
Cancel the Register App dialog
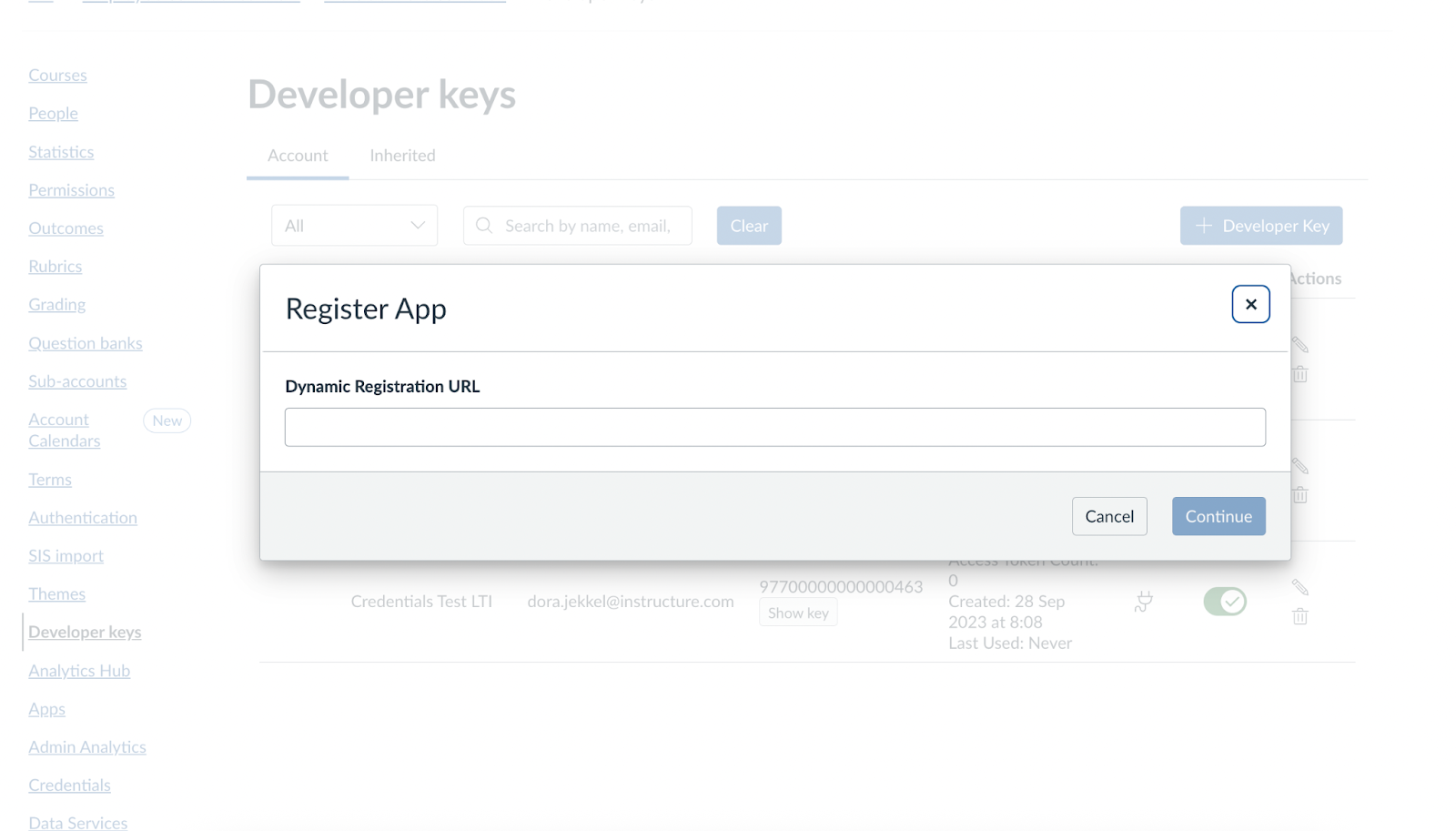pos(1109,516)
